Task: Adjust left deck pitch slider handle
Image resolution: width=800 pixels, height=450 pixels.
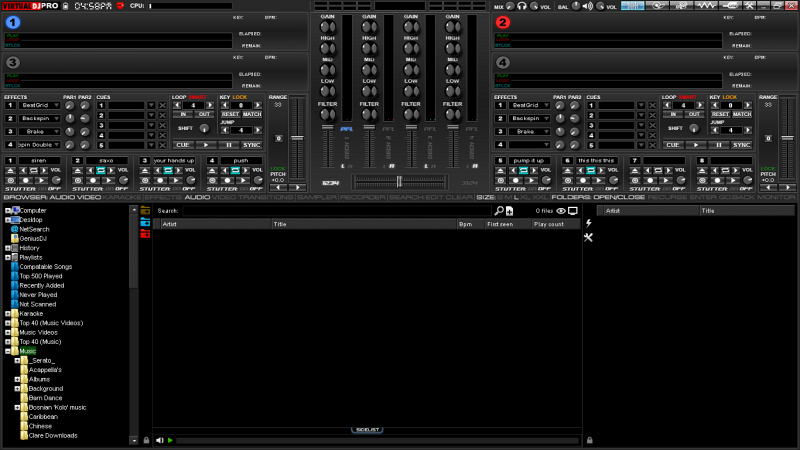Action: 297,138
